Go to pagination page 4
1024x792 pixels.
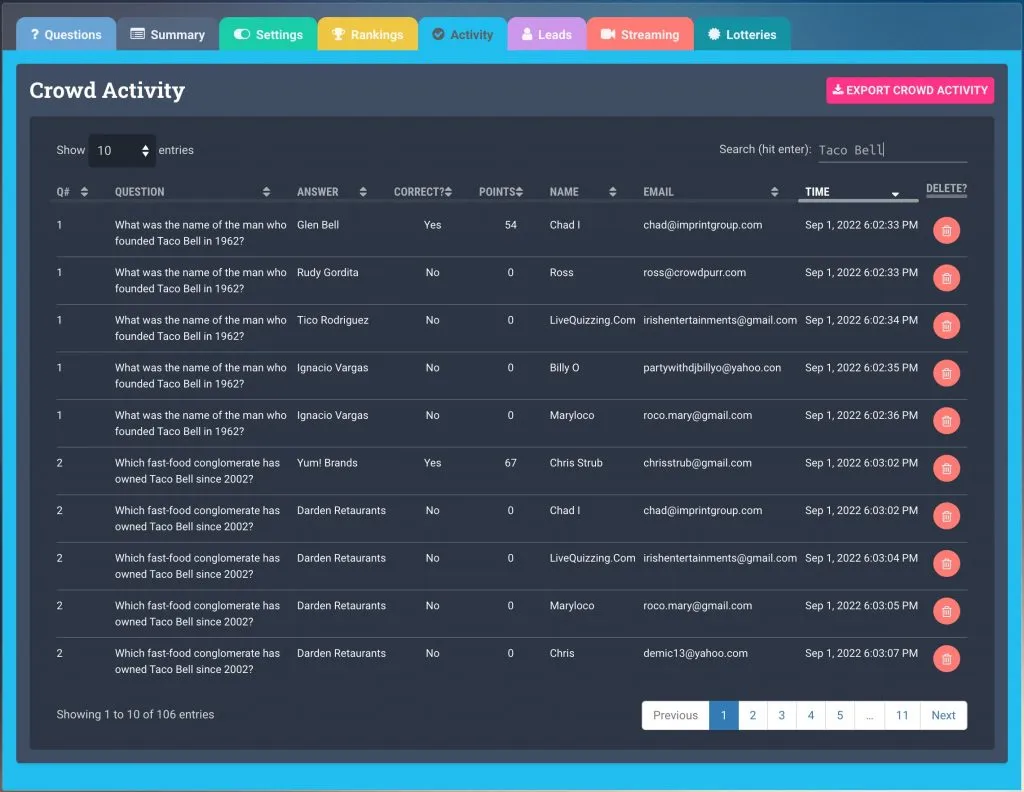coord(811,715)
